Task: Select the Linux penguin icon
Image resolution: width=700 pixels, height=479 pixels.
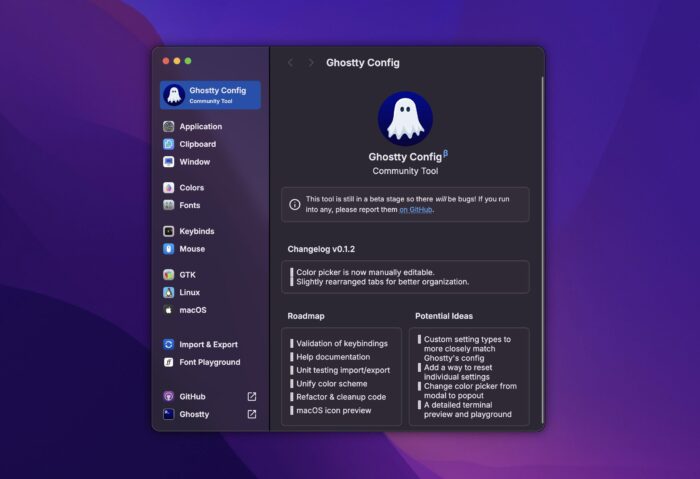Action: (169, 292)
